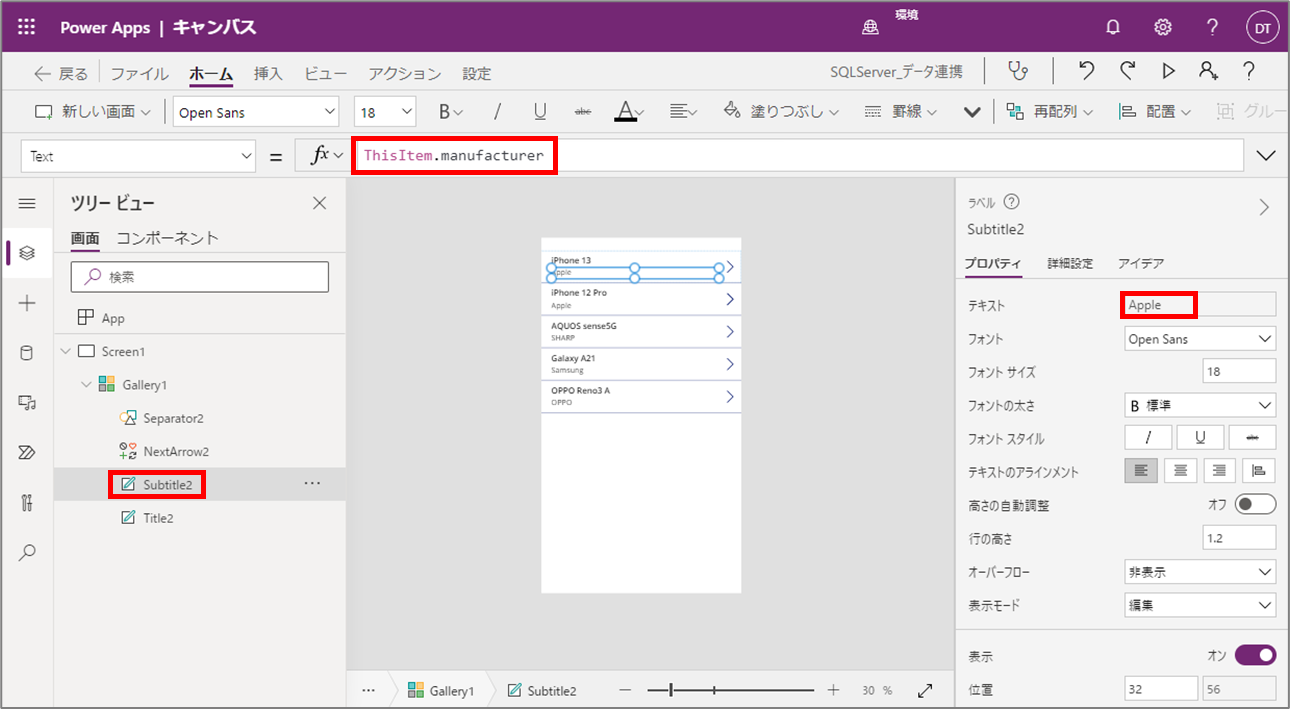Expand the formula bar chevron
This screenshot has height=709, width=1290.
pos(1266,156)
